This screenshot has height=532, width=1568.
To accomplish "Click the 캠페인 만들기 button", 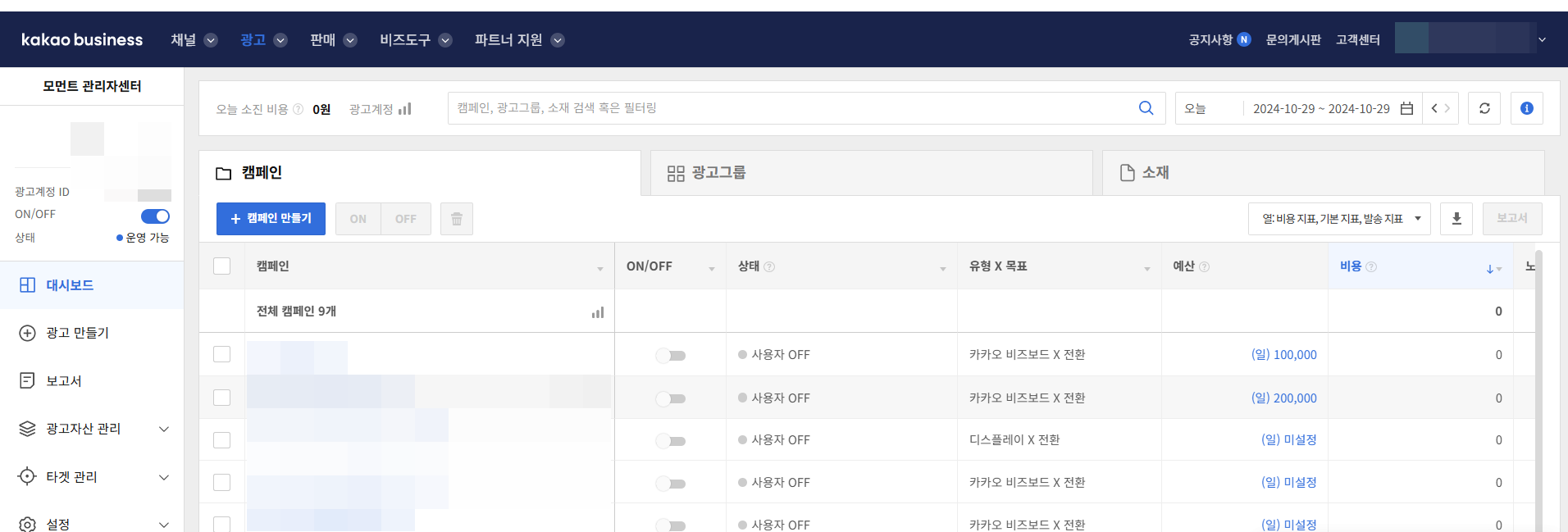I will [271, 219].
